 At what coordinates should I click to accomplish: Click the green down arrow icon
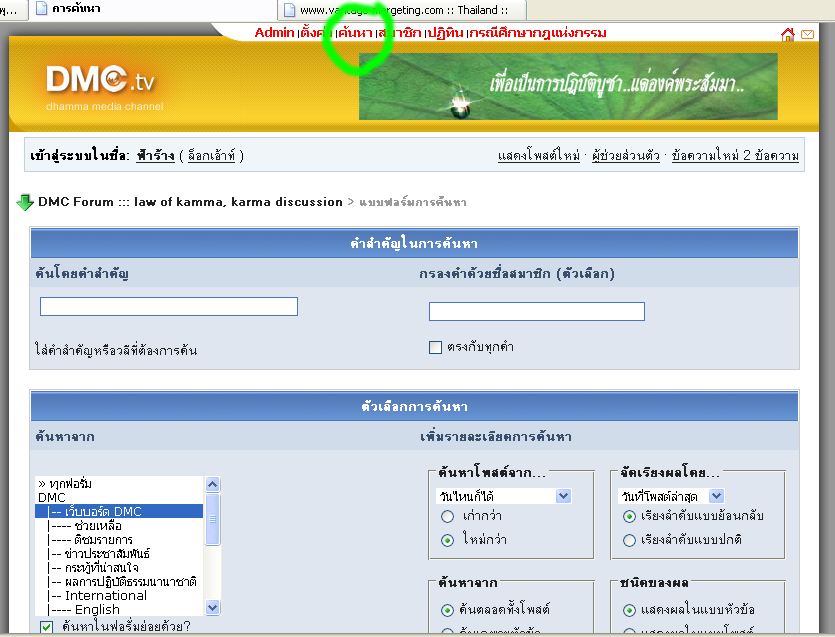point(25,203)
